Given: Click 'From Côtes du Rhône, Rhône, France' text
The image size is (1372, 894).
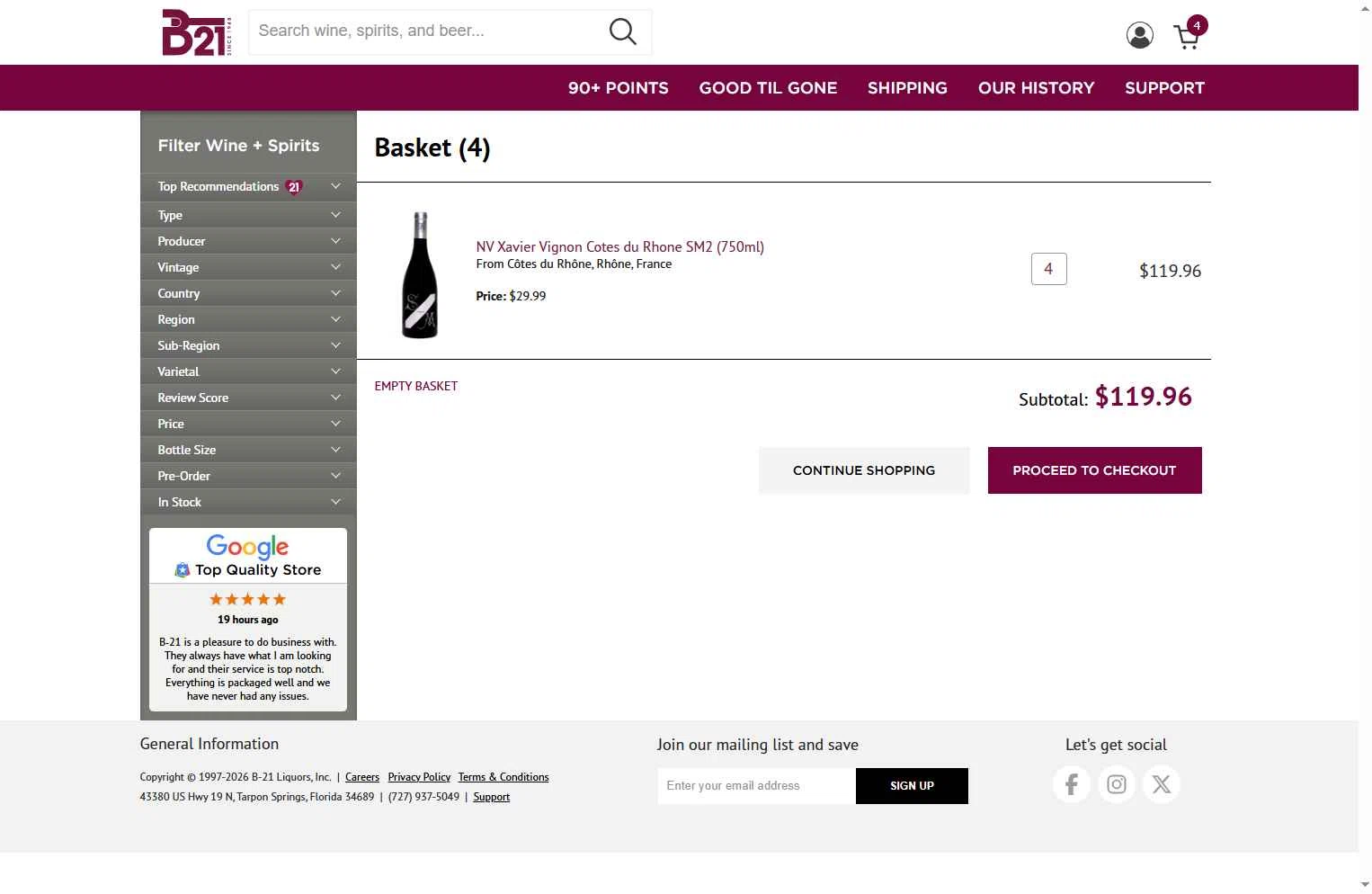Looking at the screenshot, I should [x=574, y=264].
